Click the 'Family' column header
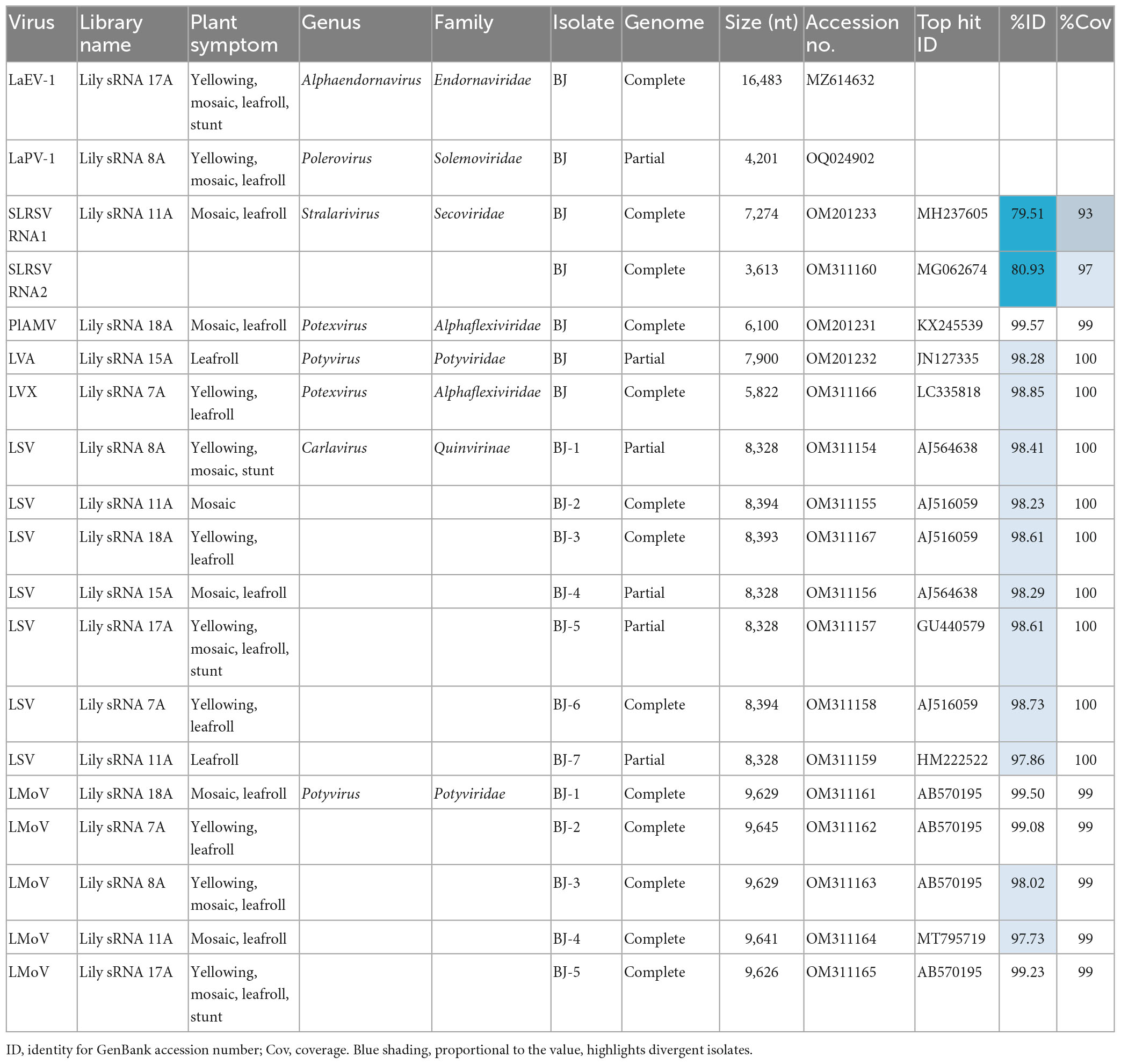The height and width of the screenshot is (1064, 1121). tap(491, 33)
